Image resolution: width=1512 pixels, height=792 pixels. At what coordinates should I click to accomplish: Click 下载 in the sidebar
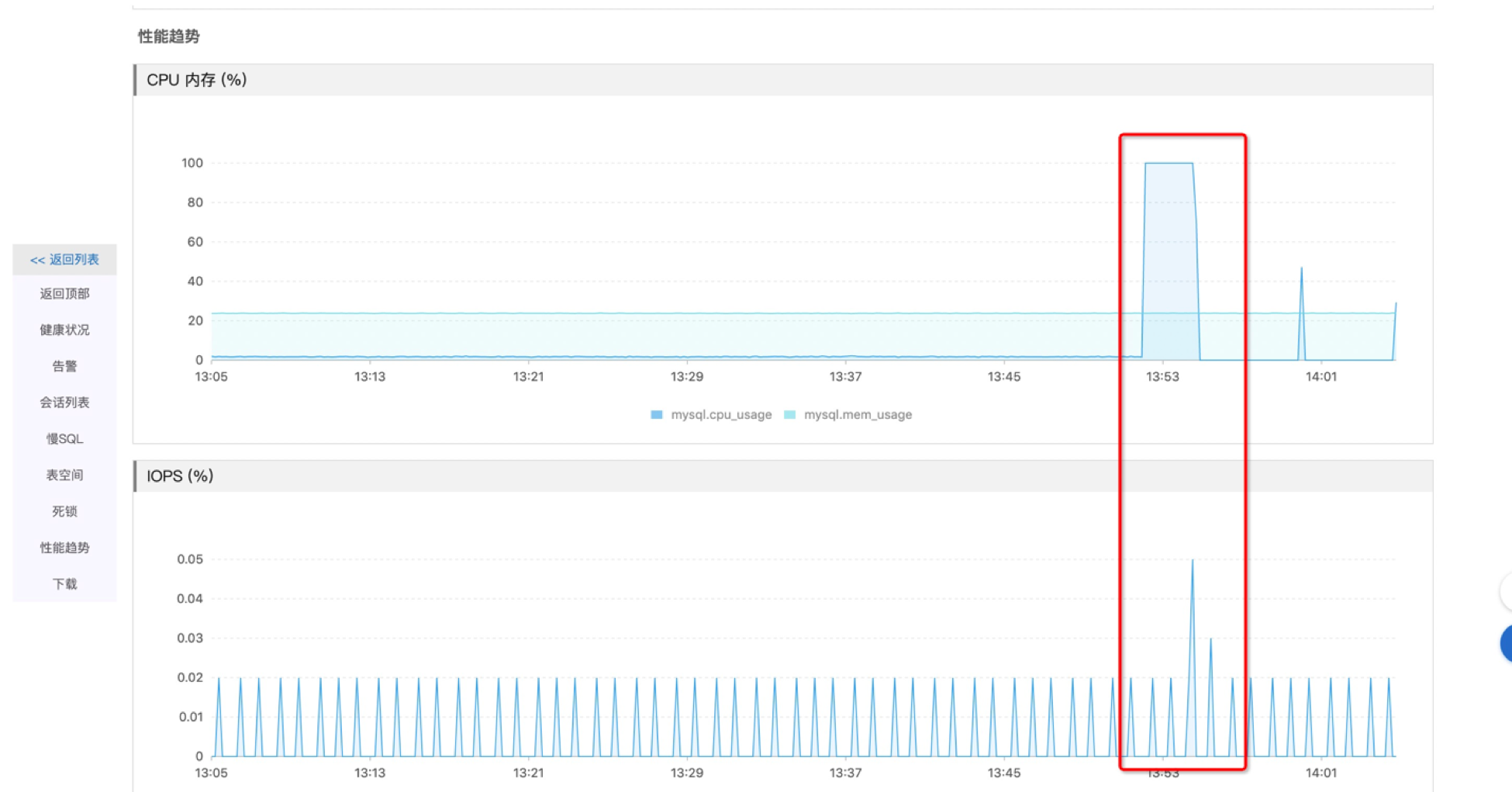click(64, 584)
